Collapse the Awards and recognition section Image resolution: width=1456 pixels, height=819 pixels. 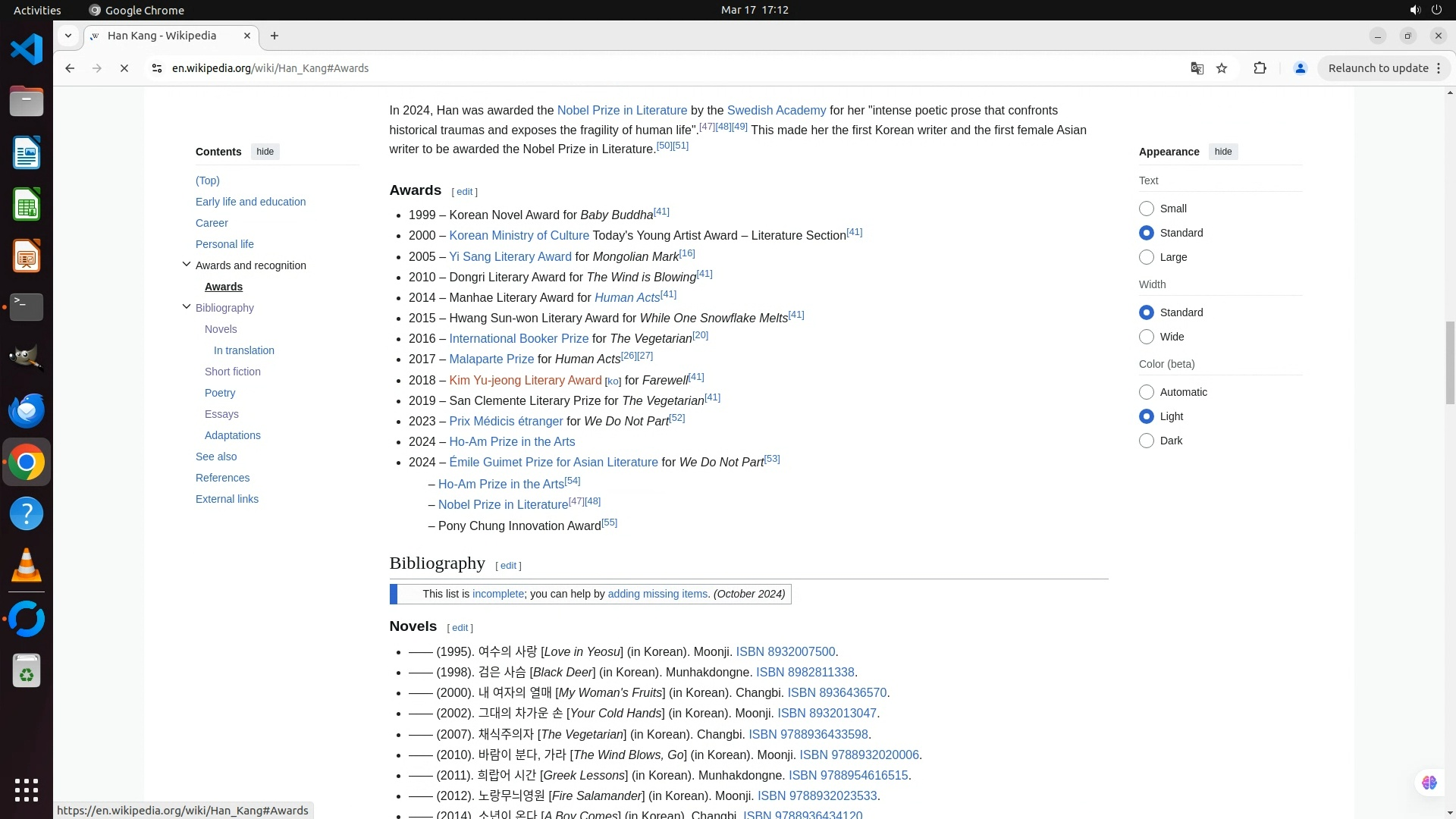187,265
